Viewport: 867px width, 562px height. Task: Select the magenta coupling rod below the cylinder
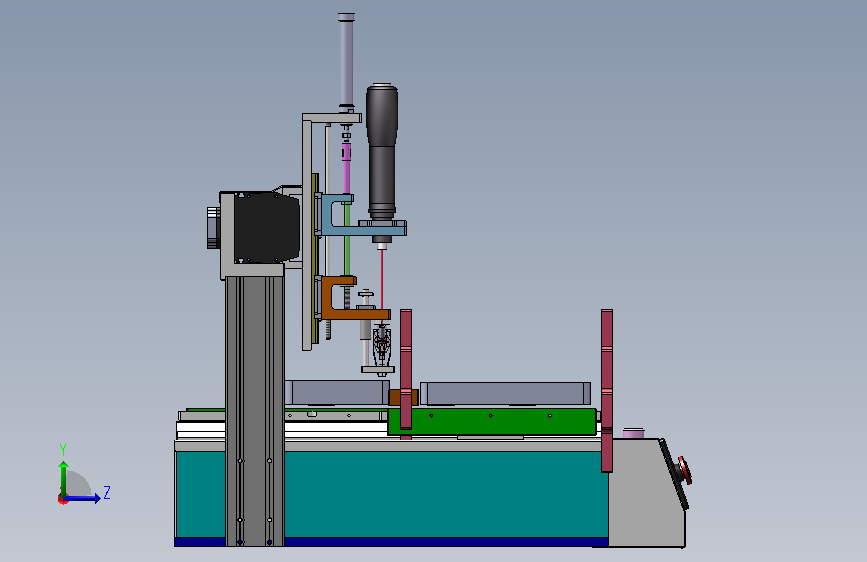(346, 168)
